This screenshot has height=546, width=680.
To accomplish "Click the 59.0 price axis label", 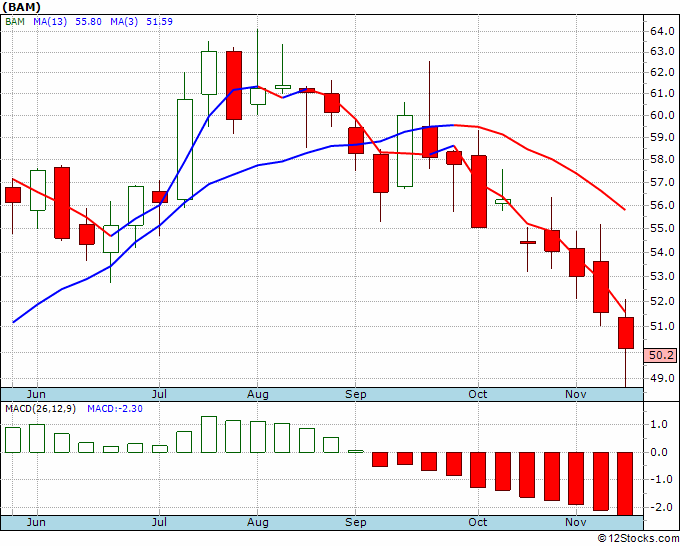I will (662, 137).
